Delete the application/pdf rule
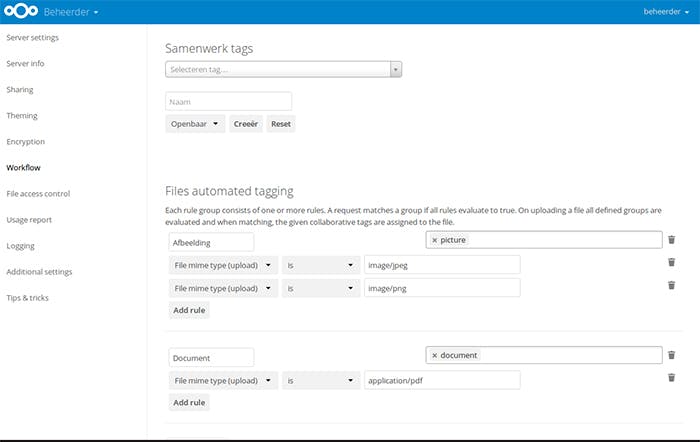700x442 pixels. 671,378
